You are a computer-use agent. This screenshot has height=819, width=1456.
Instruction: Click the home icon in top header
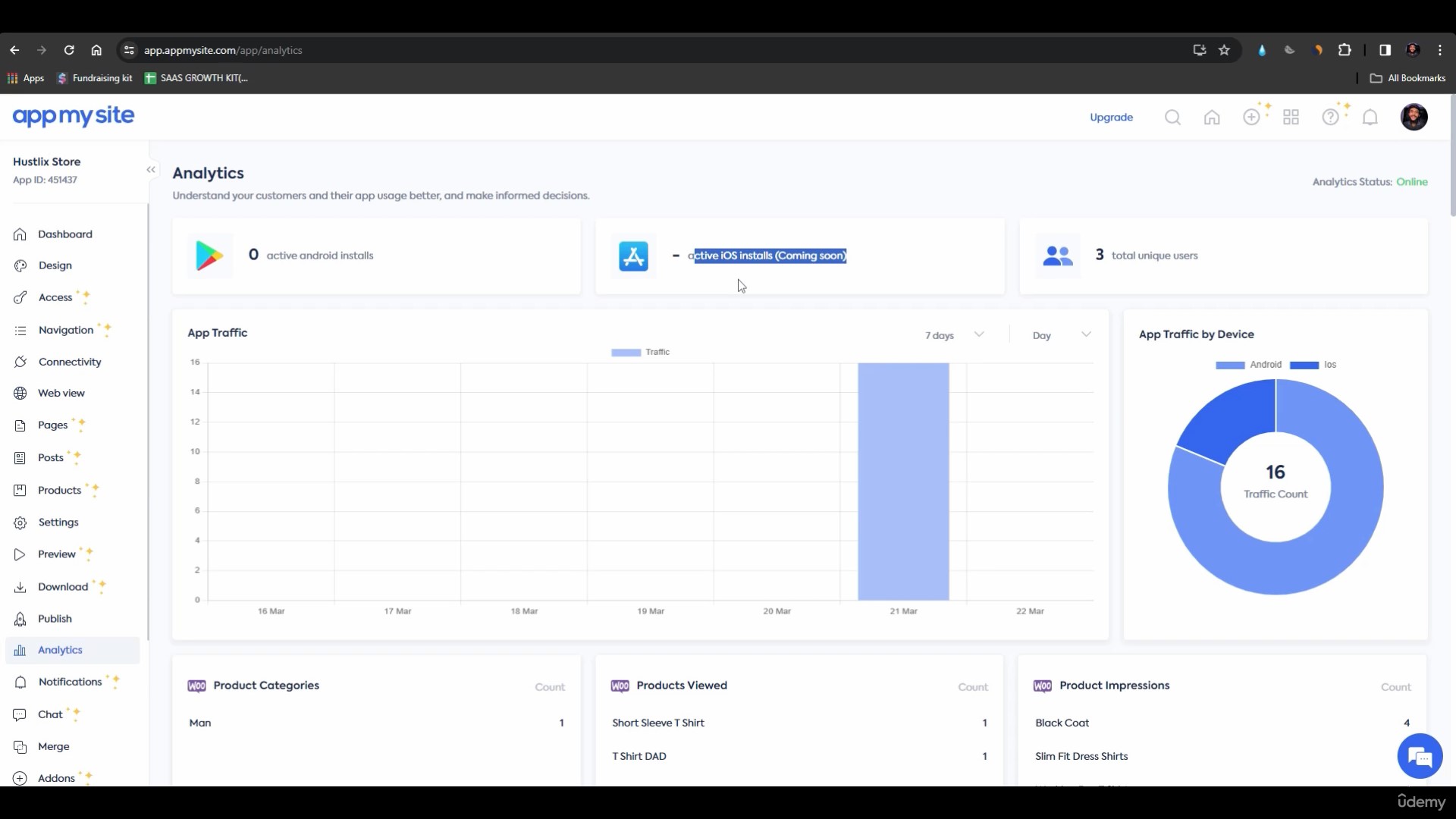point(1212,117)
